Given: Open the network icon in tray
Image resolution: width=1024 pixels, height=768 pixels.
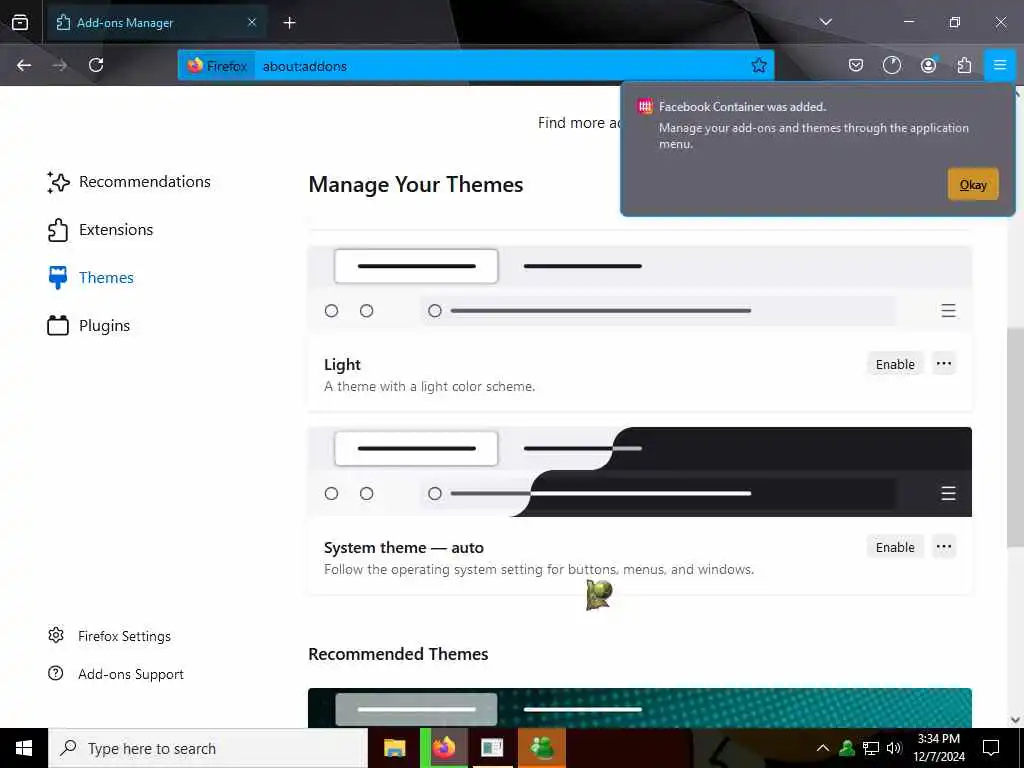Looking at the screenshot, I should pyautogui.click(x=871, y=748).
